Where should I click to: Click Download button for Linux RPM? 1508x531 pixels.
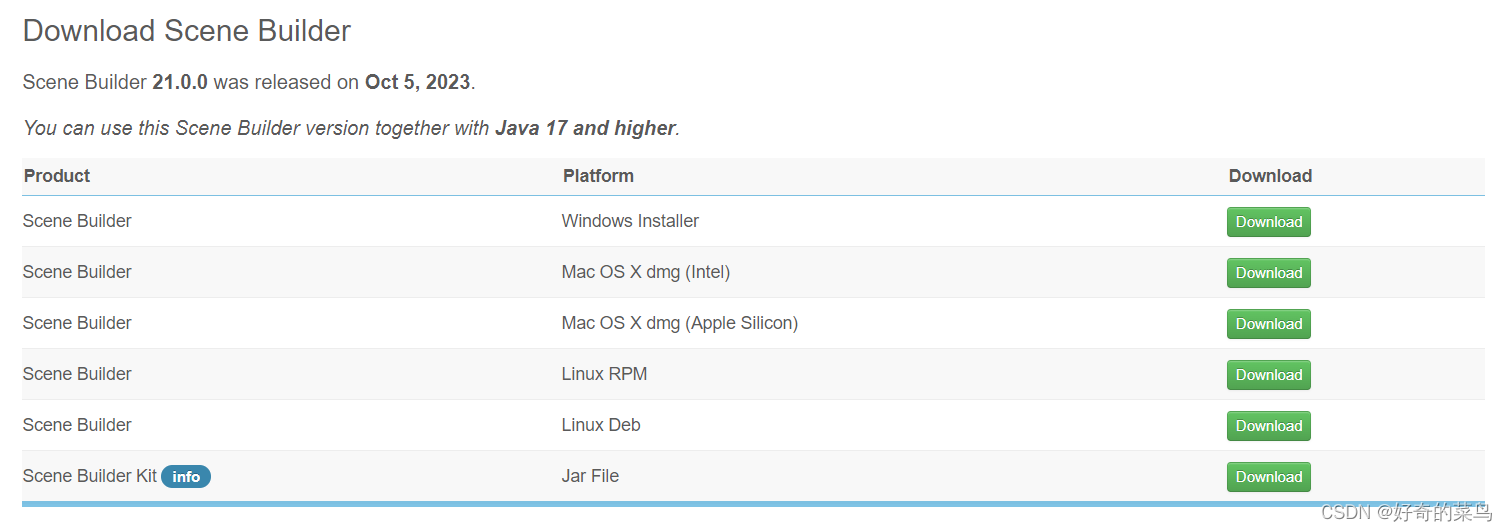click(x=1268, y=375)
